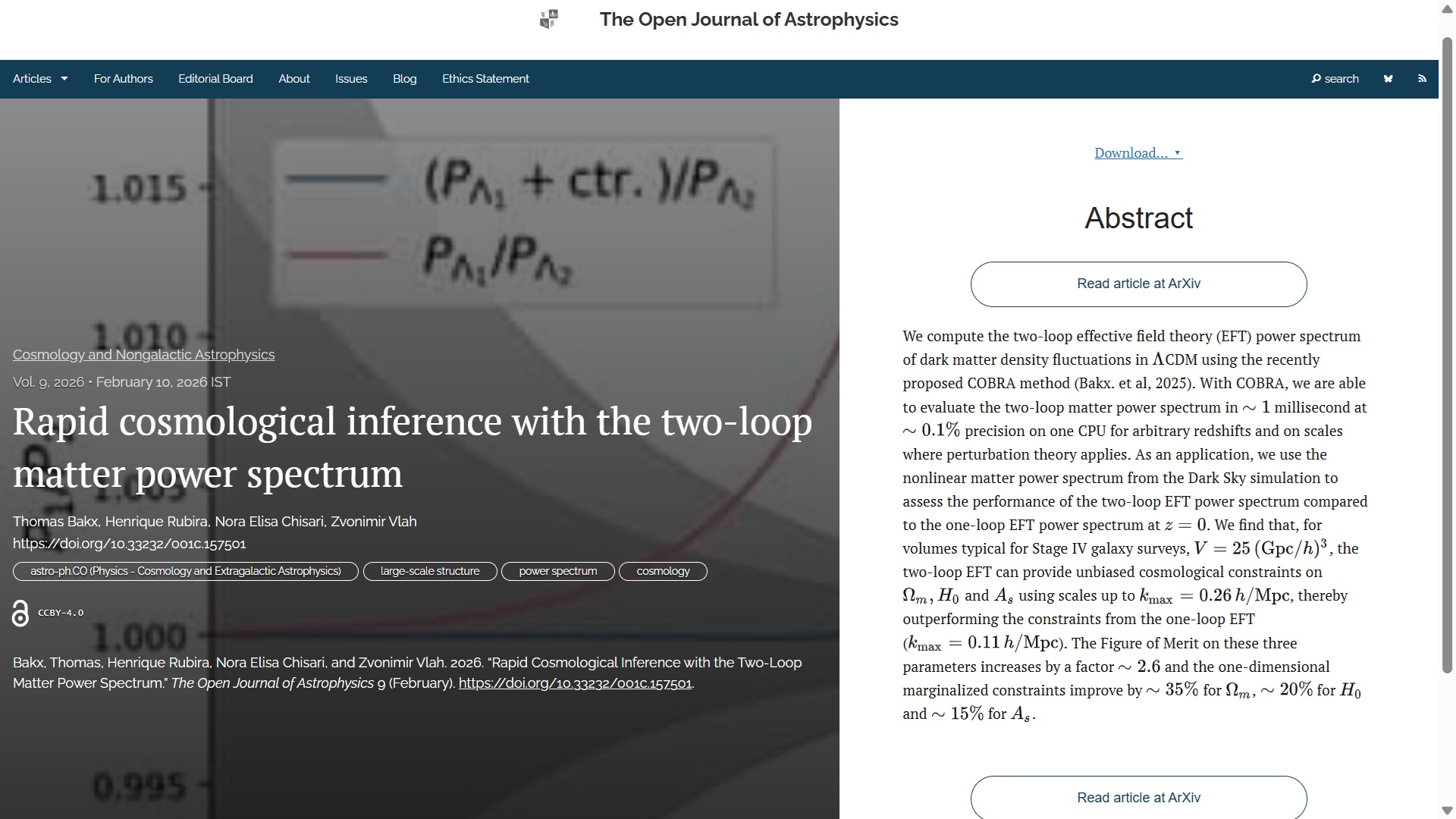Viewport: 1456px width, 819px height.
Task: Click the search magnifier icon
Action: pyautogui.click(x=1316, y=79)
